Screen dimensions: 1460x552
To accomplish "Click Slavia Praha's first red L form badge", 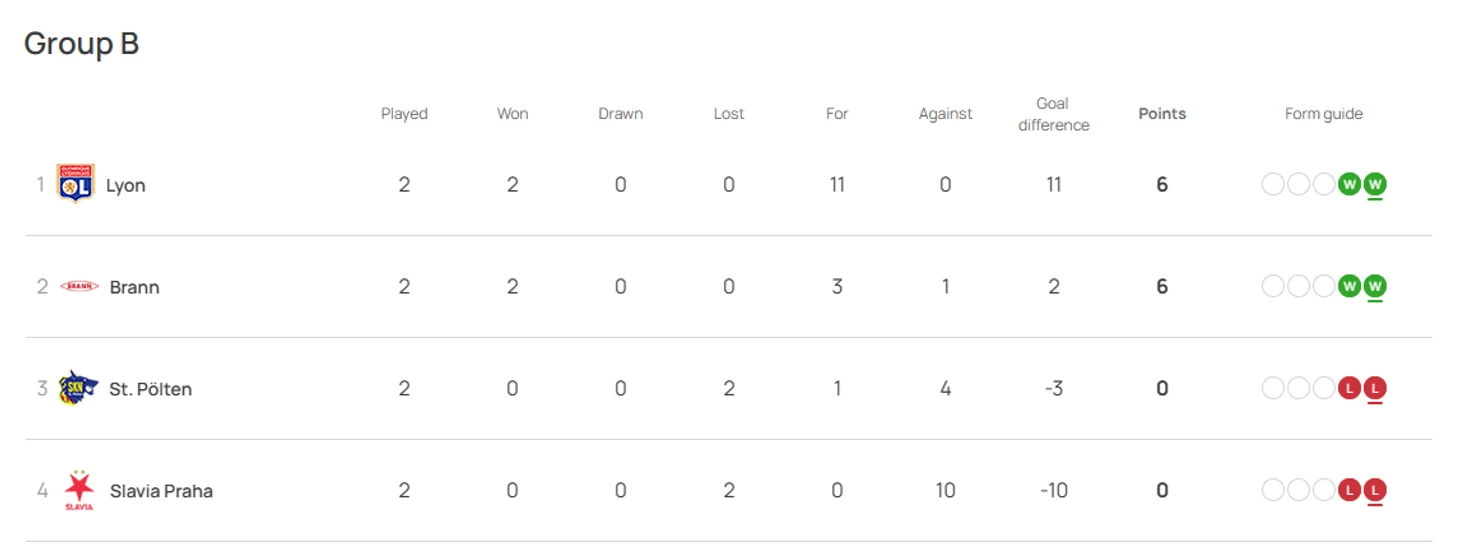I will pos(1349,490).
